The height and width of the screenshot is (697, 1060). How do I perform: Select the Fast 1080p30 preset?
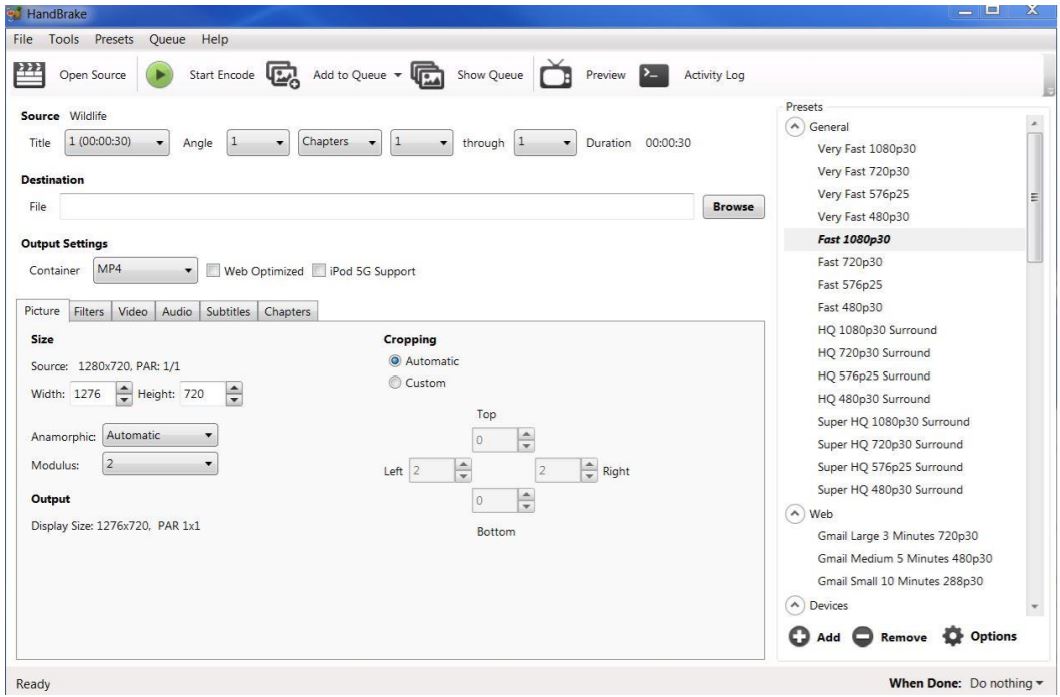(x=854, y=239)
